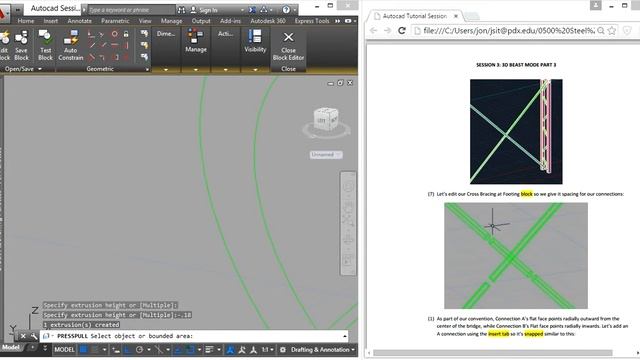Select the Vertical constraint icon

tap(126, 45)
